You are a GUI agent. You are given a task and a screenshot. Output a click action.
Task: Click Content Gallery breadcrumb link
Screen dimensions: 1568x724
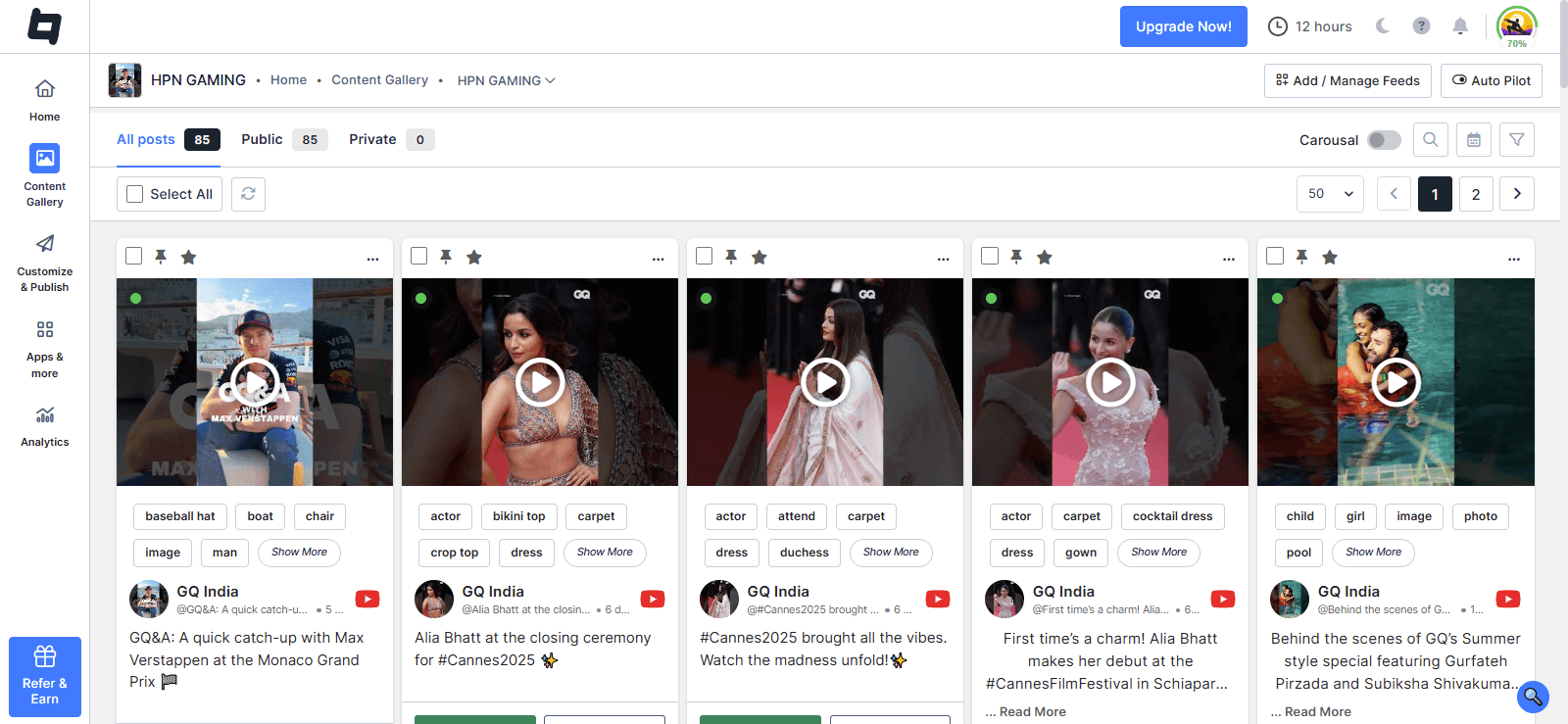click(379, 80)
